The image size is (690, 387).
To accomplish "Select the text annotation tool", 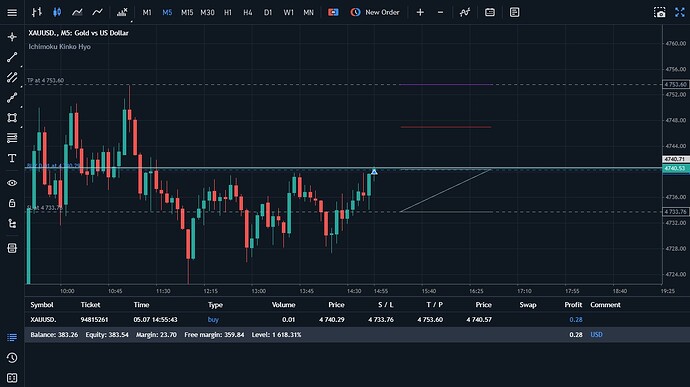I will pyautogui.click(x=12, y=158).
